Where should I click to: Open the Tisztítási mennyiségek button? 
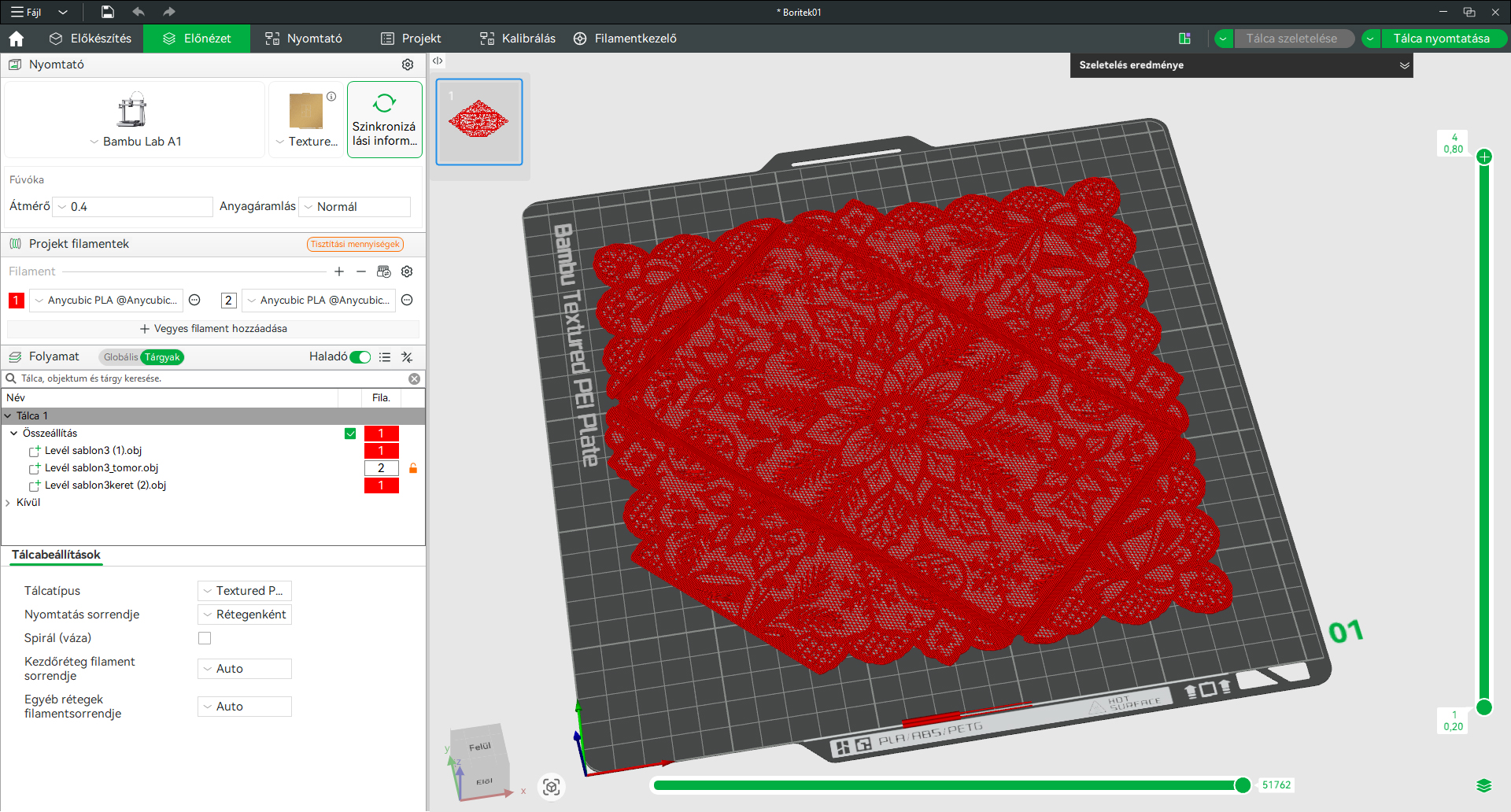point(355,245)
